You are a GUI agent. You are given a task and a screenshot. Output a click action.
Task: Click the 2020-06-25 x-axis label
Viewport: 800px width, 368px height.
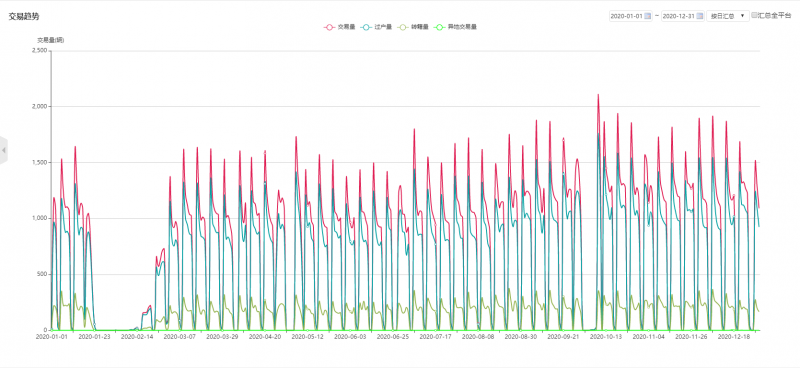[x=393, y=337]
